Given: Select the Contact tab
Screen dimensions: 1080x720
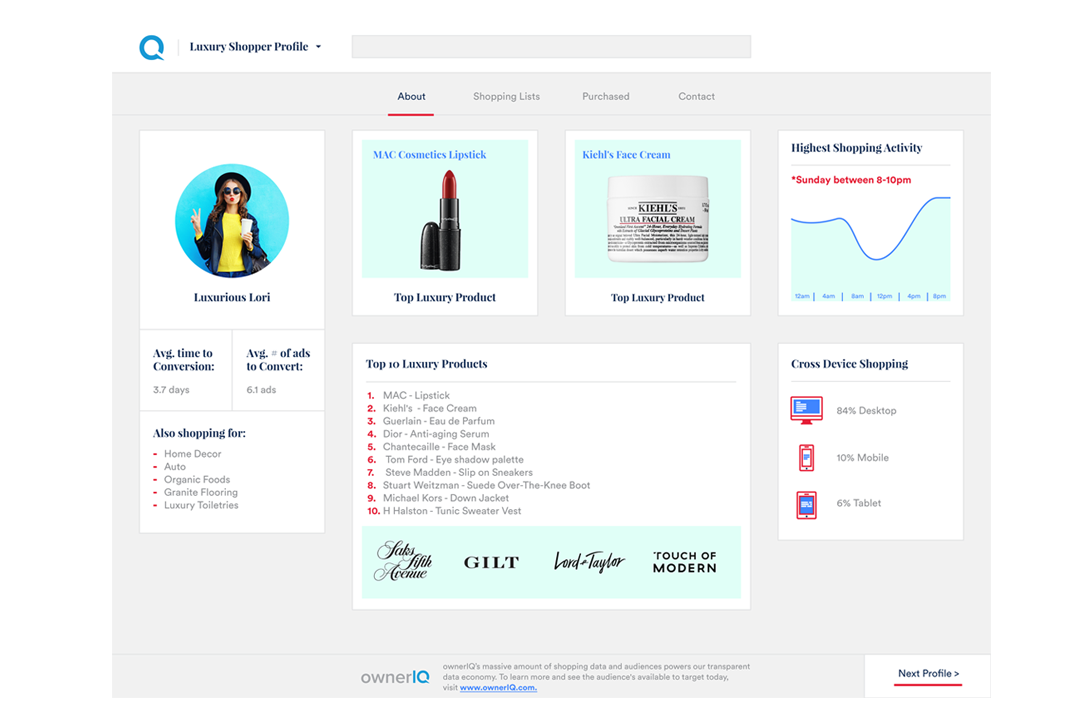Looking at the screenshot, I should click(696, 97).
